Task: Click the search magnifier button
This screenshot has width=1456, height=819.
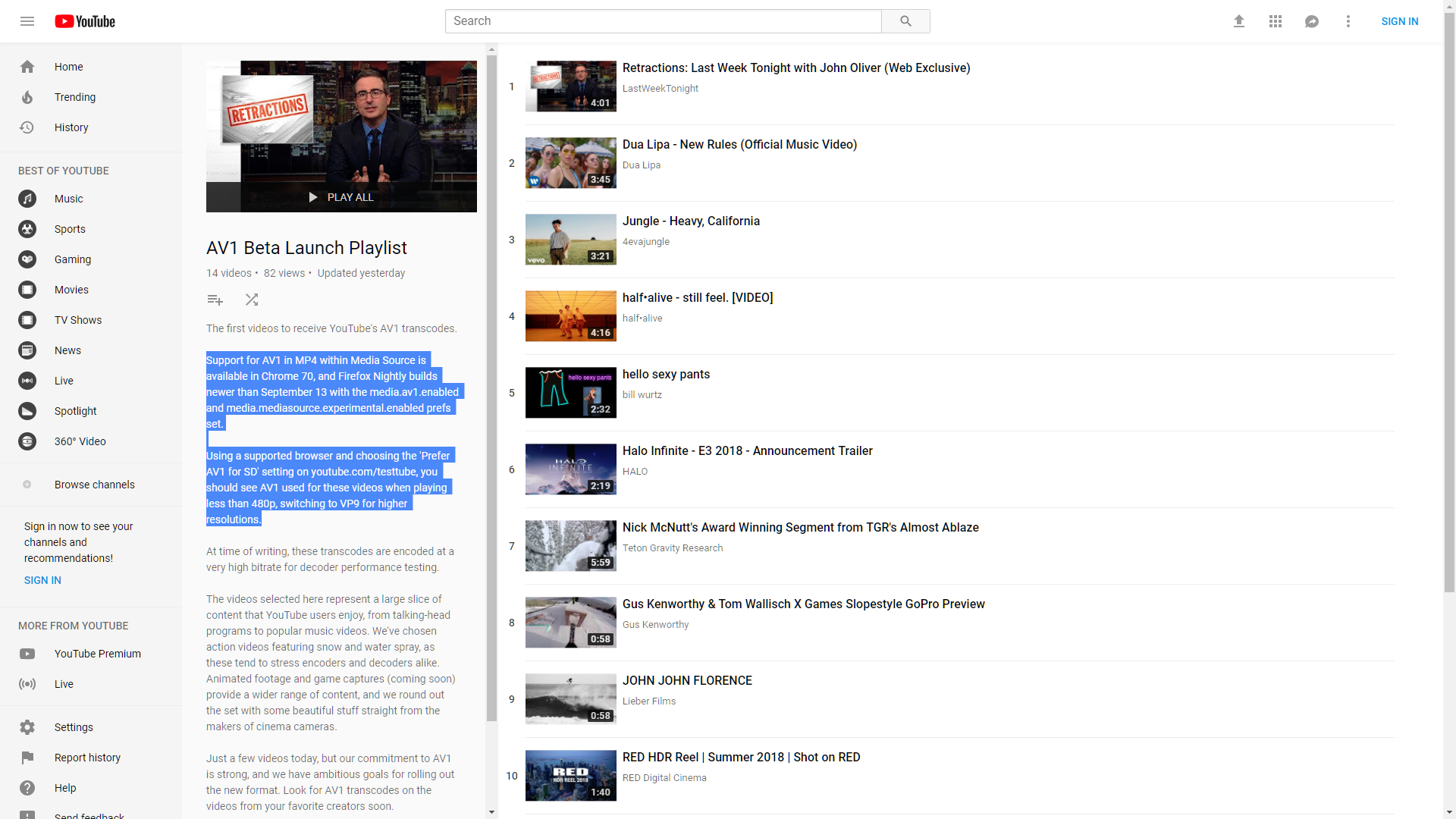Action: 905,21
